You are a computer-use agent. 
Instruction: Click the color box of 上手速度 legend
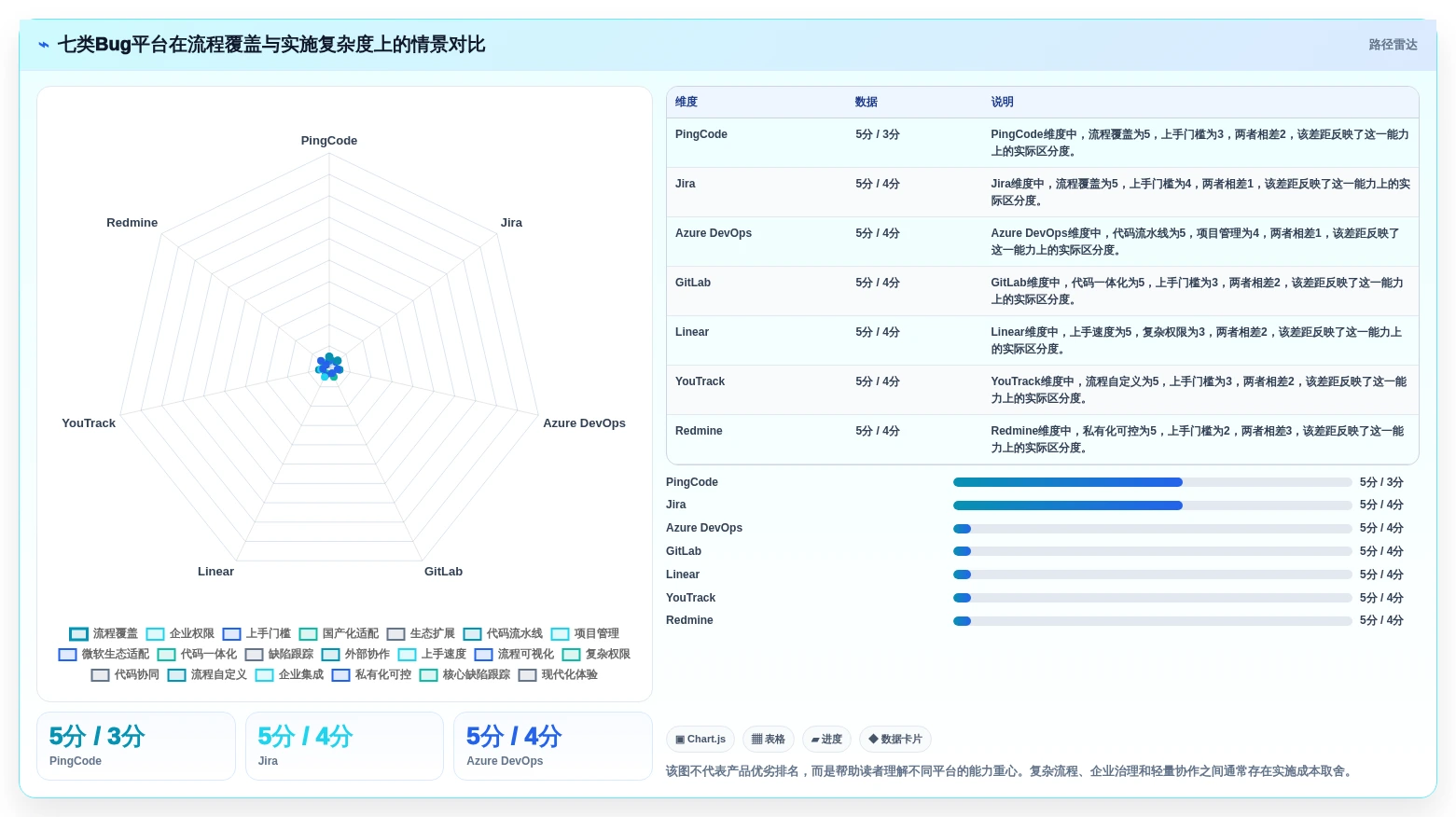(407, 655)
